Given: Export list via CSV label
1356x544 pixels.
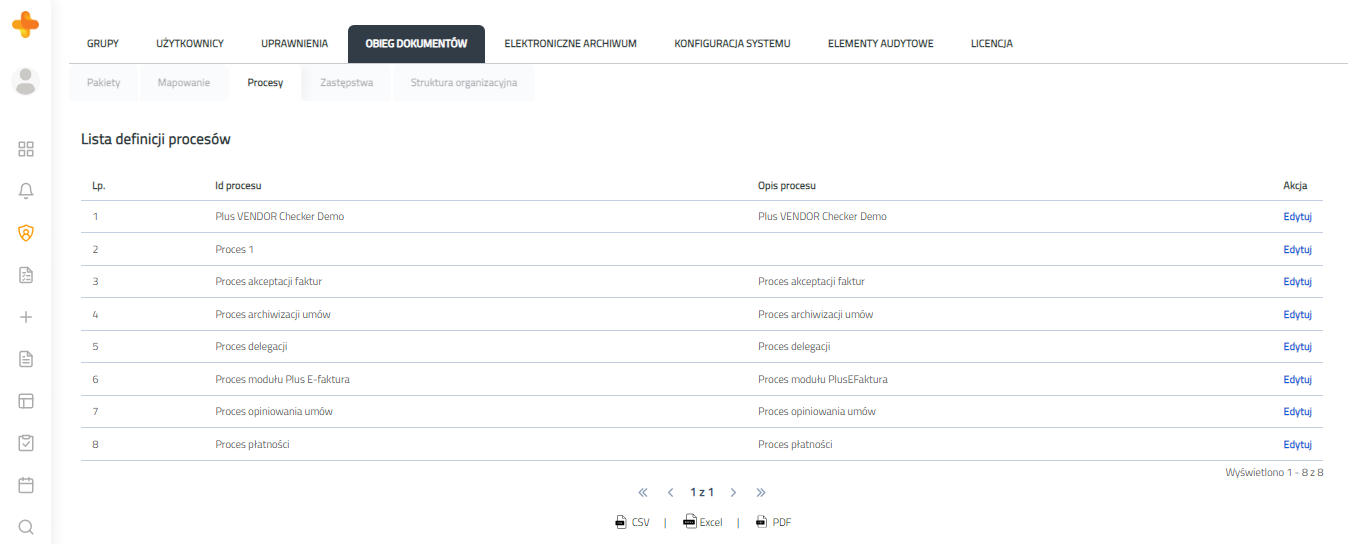Looking at the screenshot, I should 640,522.
